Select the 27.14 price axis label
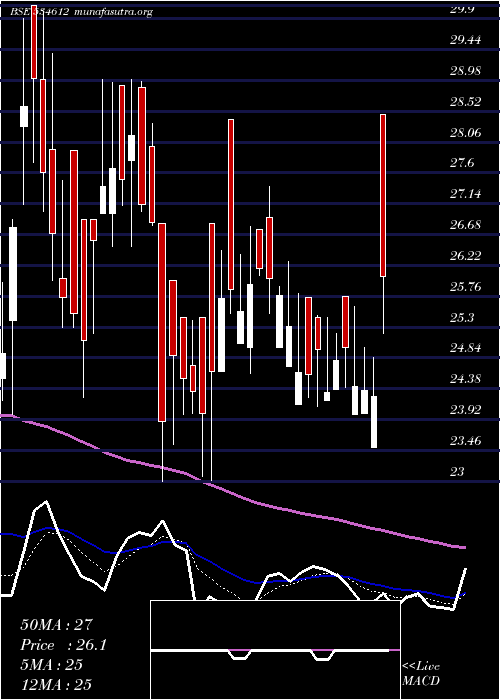Viewport: 500px width, 700px height. click(x=466, y=194)
